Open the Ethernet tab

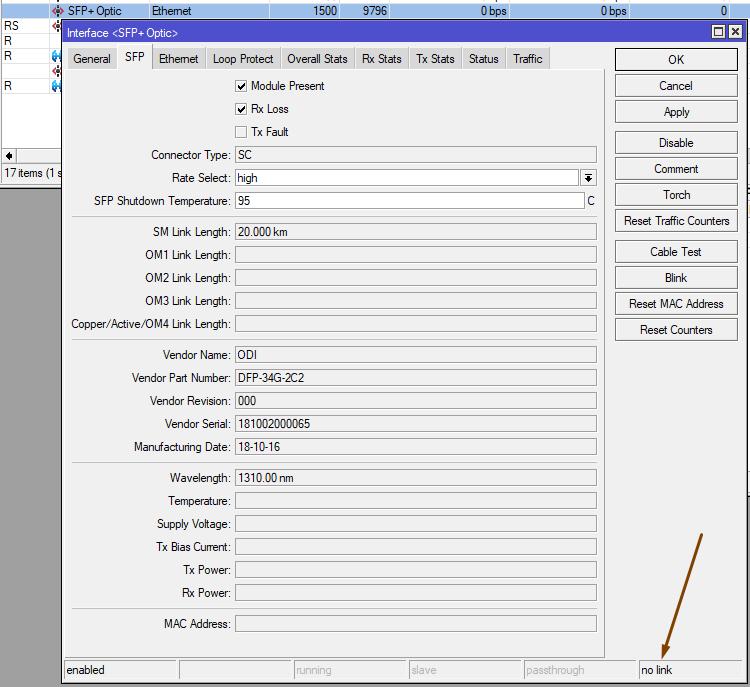(x=178, y=59)
